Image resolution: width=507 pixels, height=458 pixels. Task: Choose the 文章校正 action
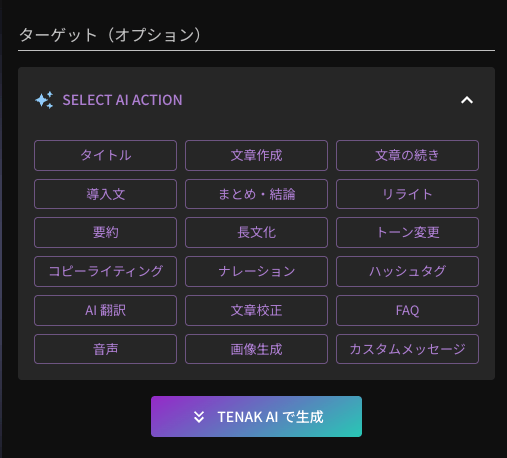point(256,310)
